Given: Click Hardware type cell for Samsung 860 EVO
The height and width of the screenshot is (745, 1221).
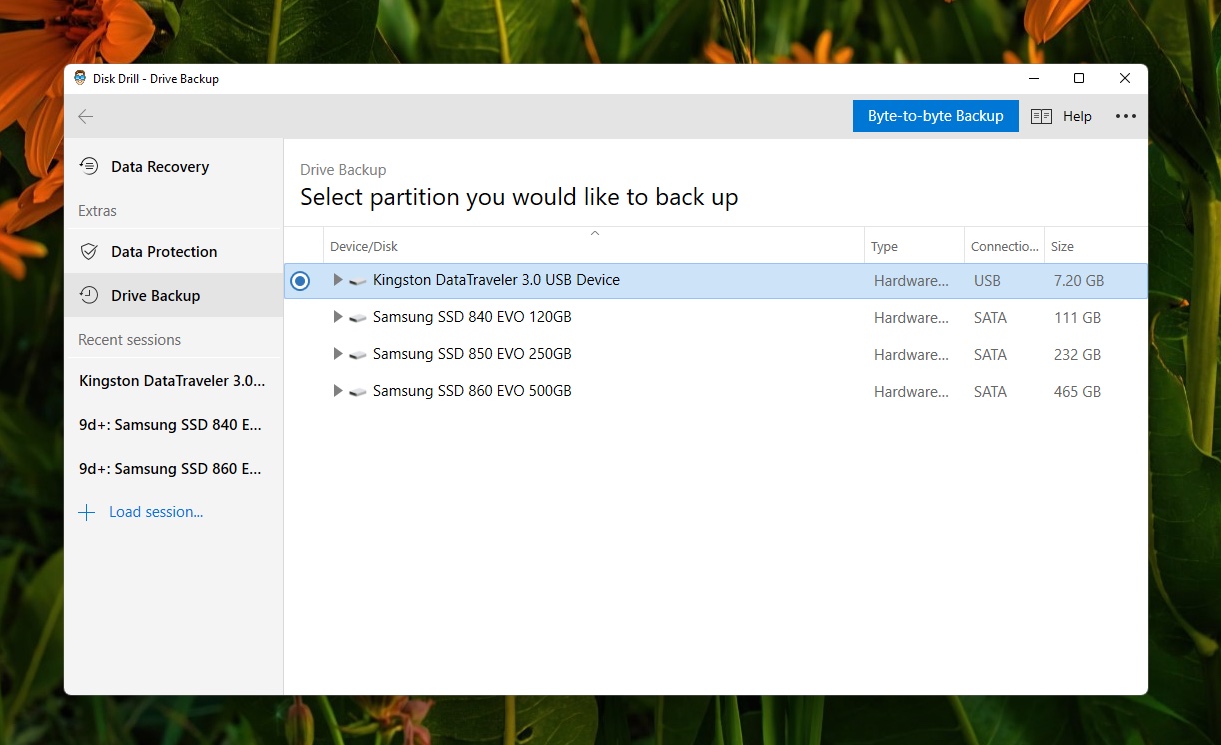Looking at the screenshot, I should pyautogui.click(x=912, y=392).
